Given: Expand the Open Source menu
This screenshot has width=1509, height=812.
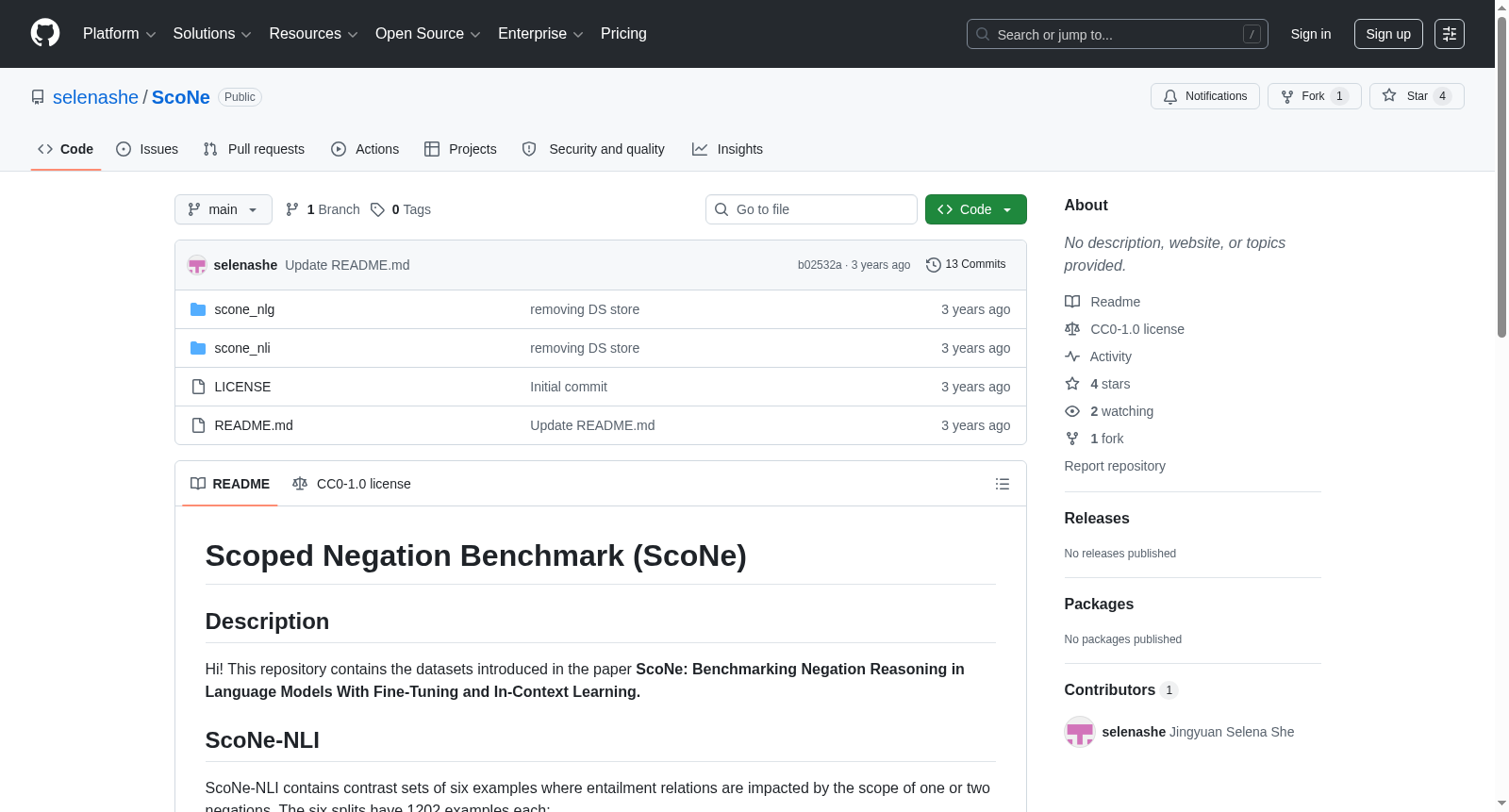Looking at the screenshot, I should [427, 34].
